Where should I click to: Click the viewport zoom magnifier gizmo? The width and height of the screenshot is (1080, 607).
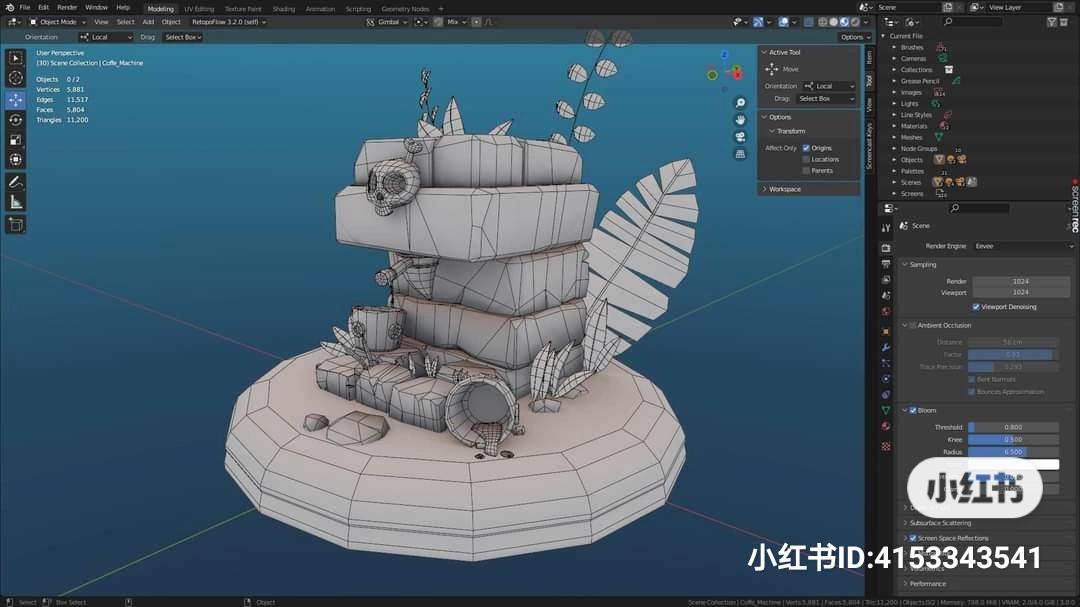tap(740, 103)
